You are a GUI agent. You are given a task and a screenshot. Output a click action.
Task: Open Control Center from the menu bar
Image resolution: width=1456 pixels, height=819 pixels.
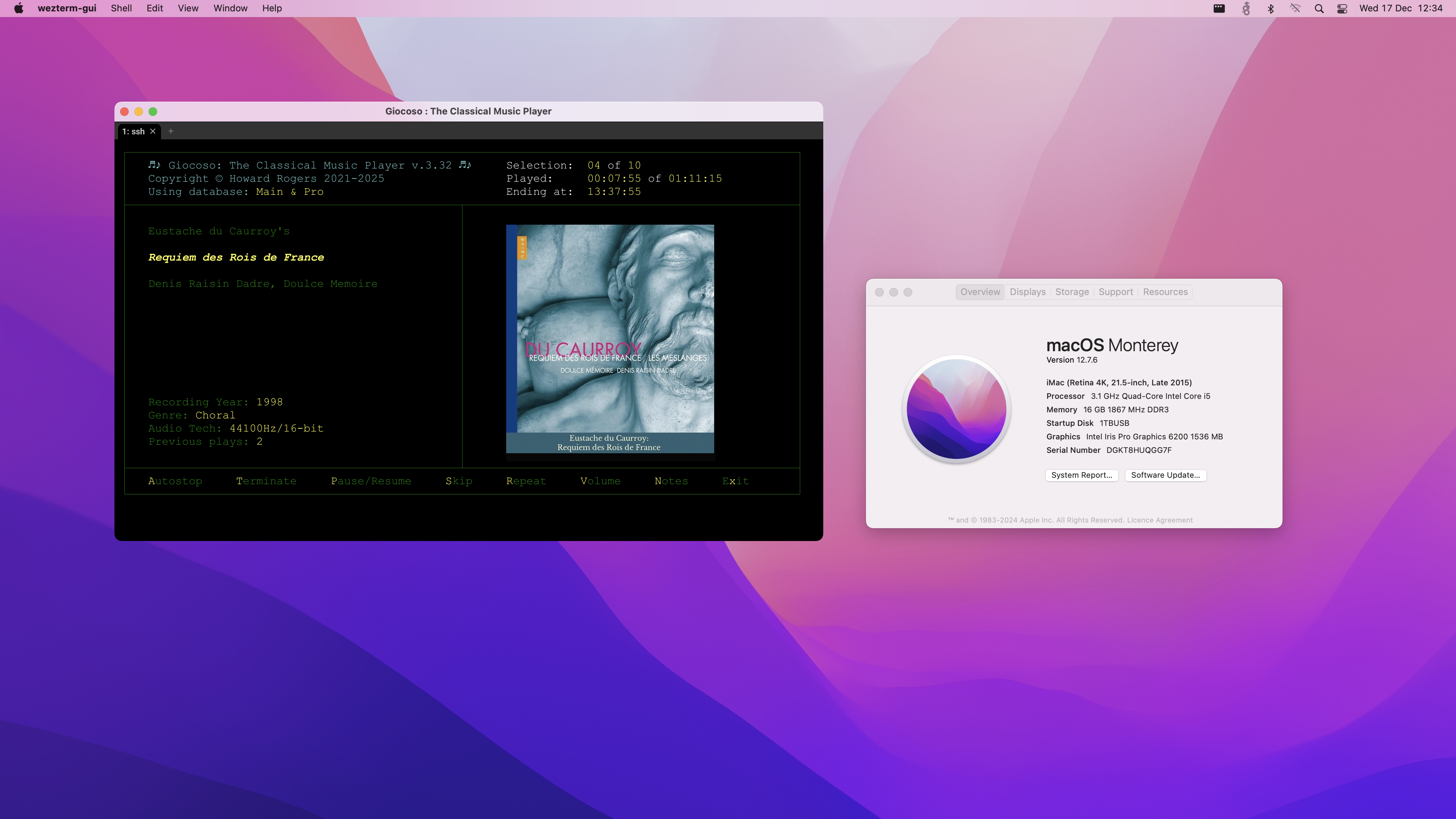(x=1342, y=8)
